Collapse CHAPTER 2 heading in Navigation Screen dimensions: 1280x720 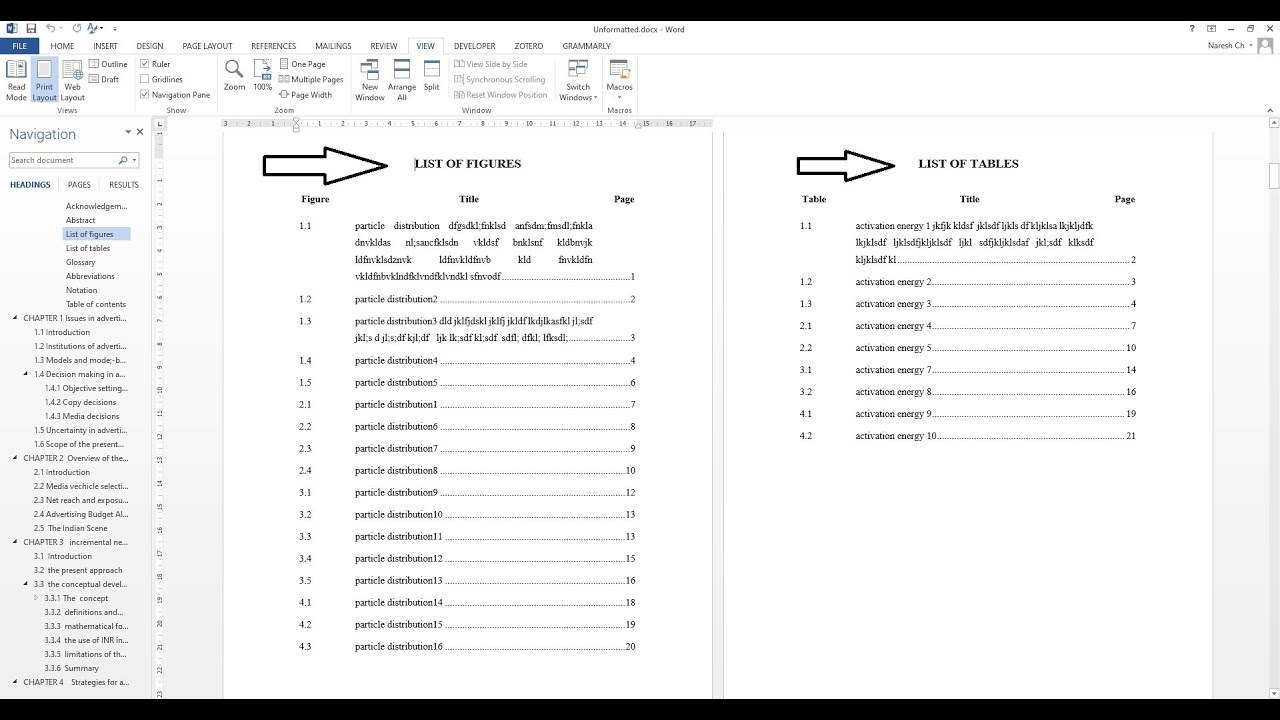(x=15, y=458)
